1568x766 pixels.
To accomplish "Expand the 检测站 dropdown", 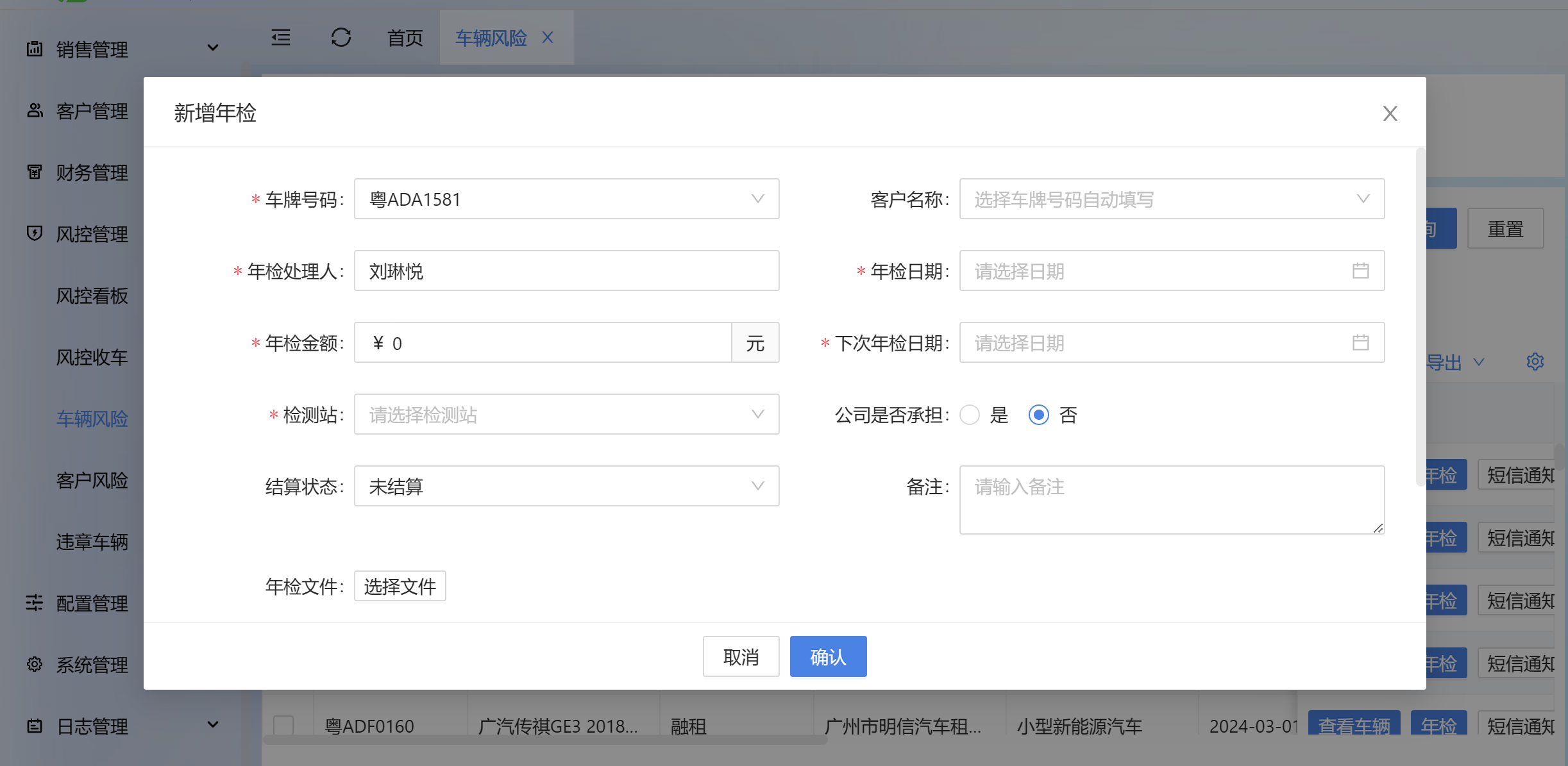I will [566, 415].
